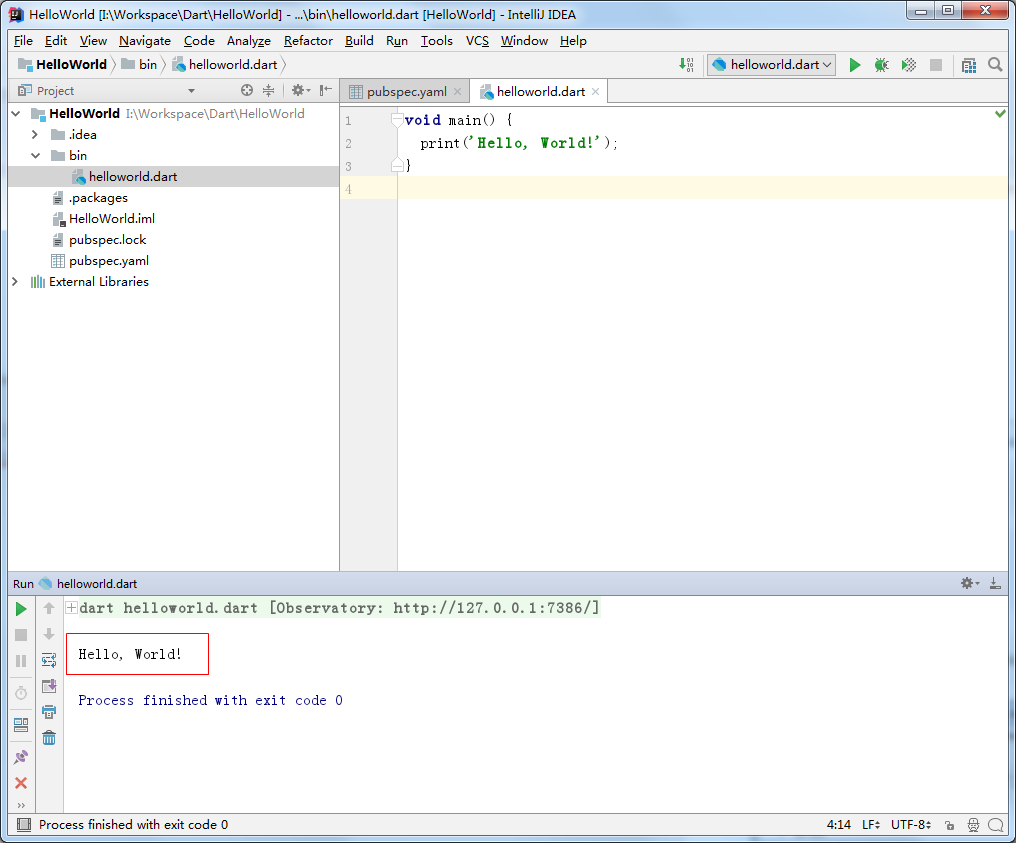
Task: Open the VCS menu
Action: (477, 41)
